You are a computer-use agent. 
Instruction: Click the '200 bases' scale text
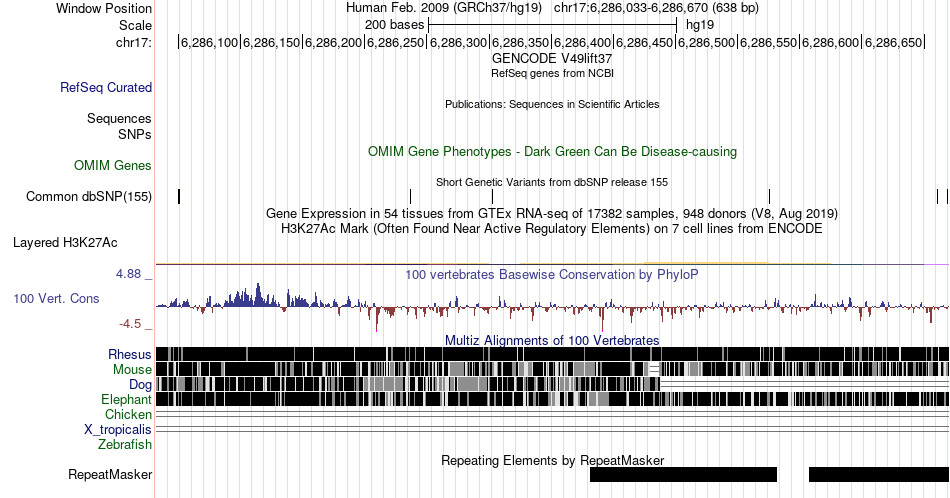pyautogui.click(x=394, y=25)
